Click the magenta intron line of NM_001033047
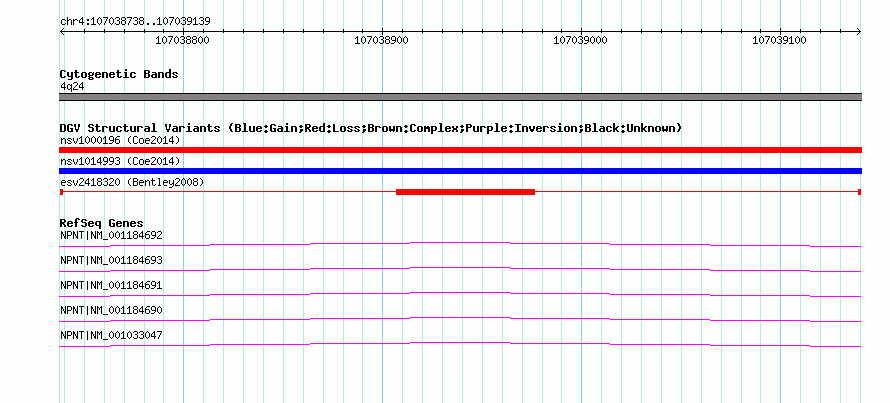 [x=460, y=343]
